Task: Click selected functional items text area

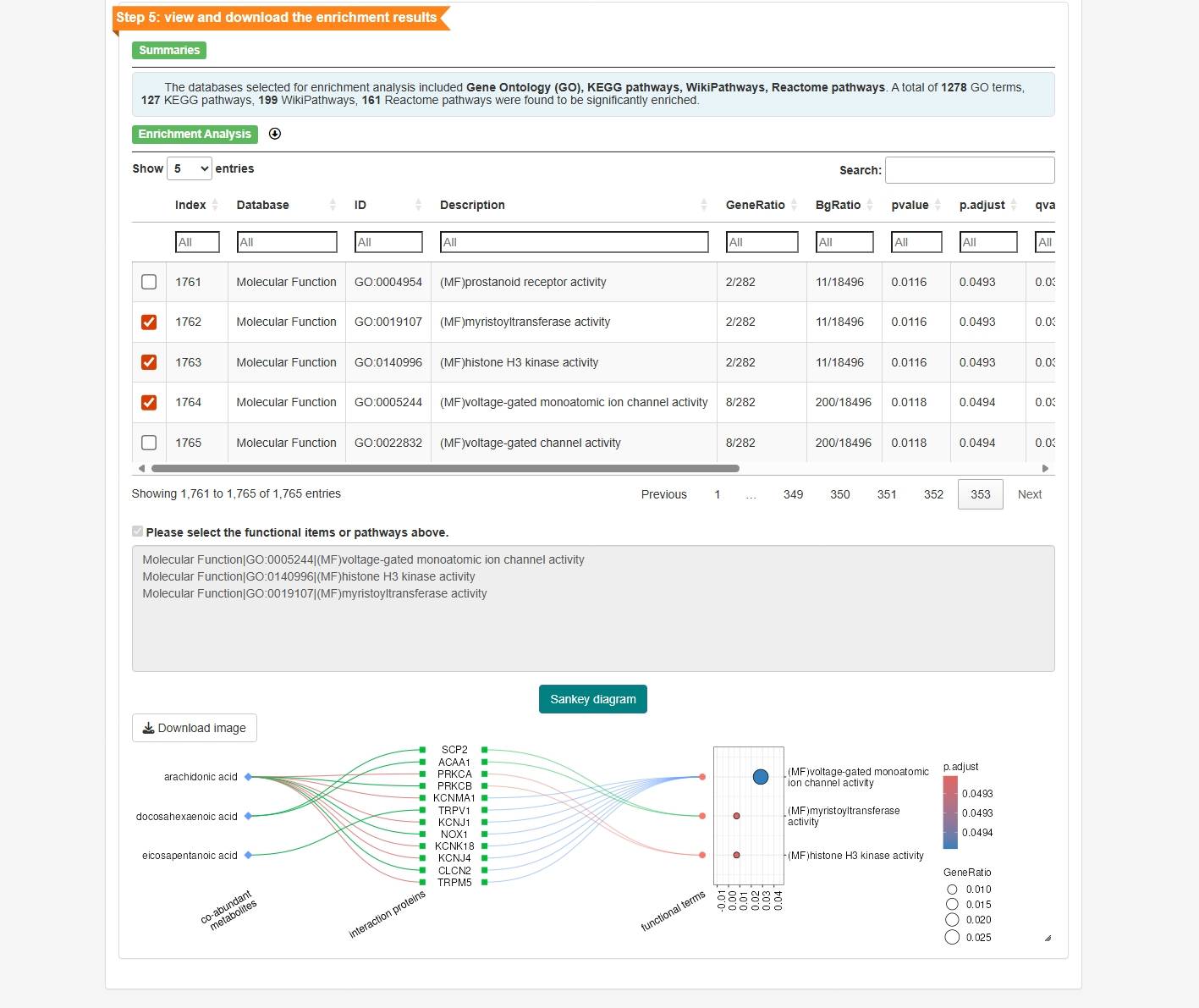Action: click(593, 609)
